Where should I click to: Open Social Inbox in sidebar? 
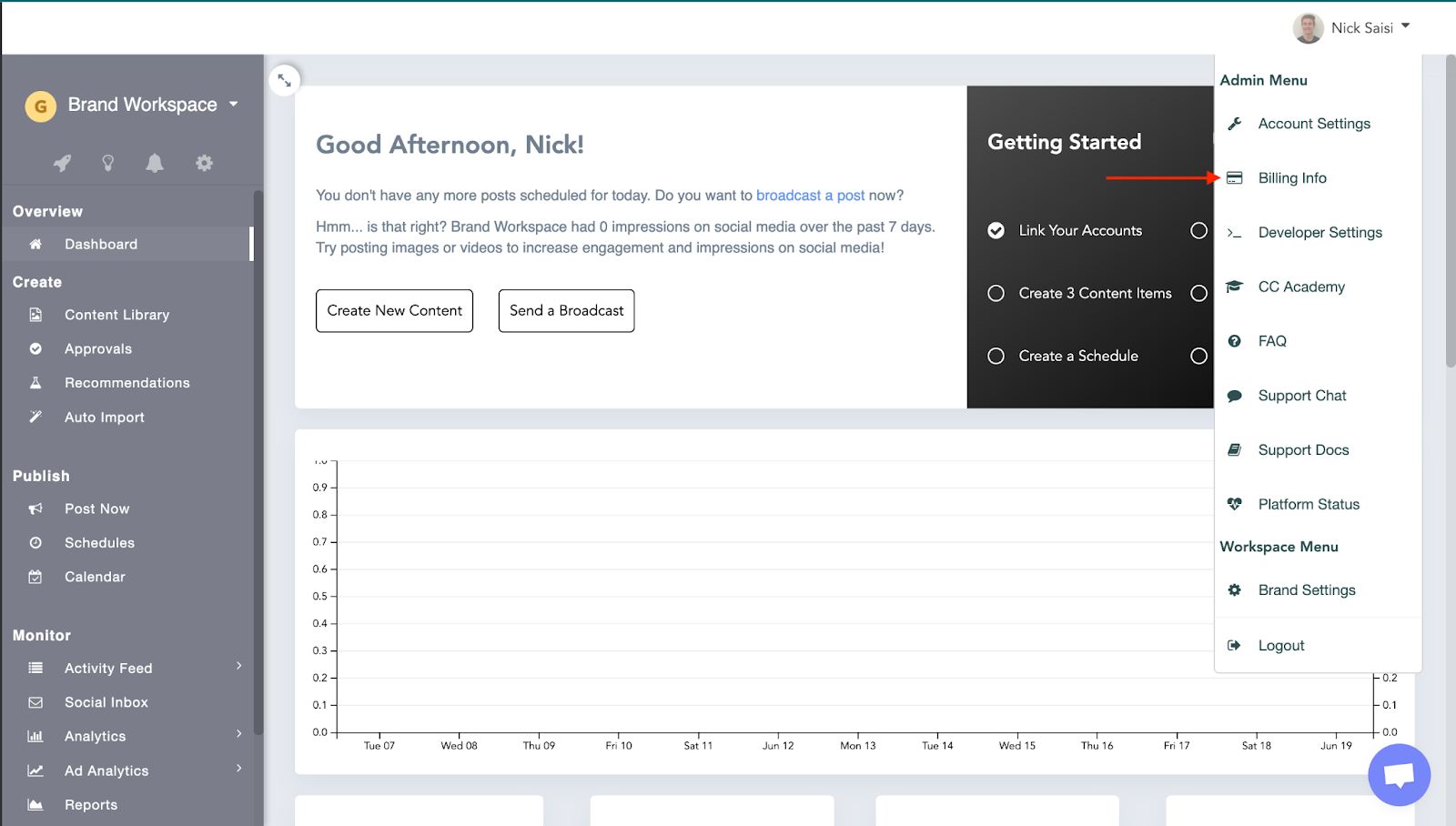tap(106, 702)
